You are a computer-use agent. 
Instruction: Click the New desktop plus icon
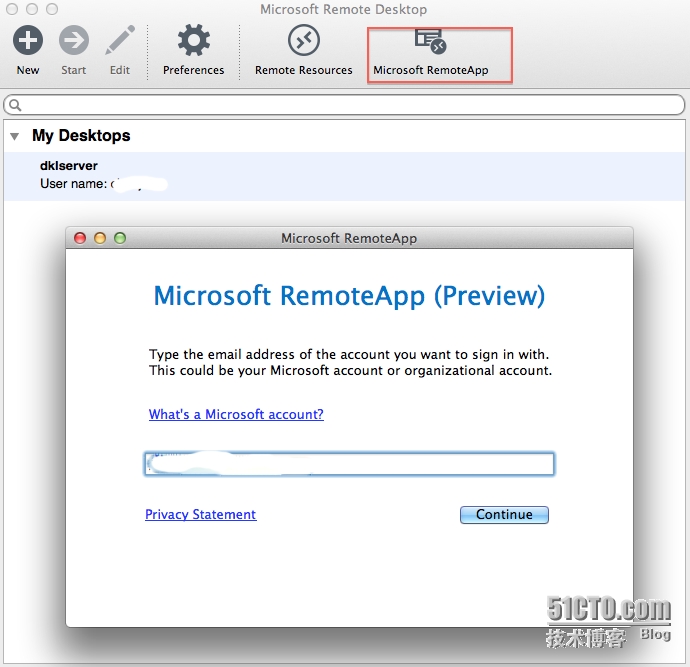coord(28,40)
